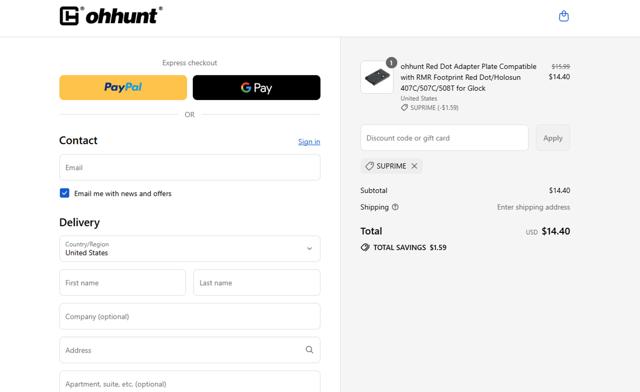This screenshot has height=392, width=640.
Task: Click the Contact heading
Action: tap(78, 140)
